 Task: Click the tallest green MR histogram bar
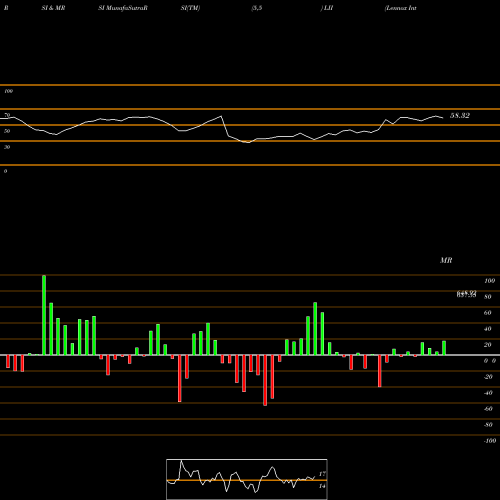[44, 315]
